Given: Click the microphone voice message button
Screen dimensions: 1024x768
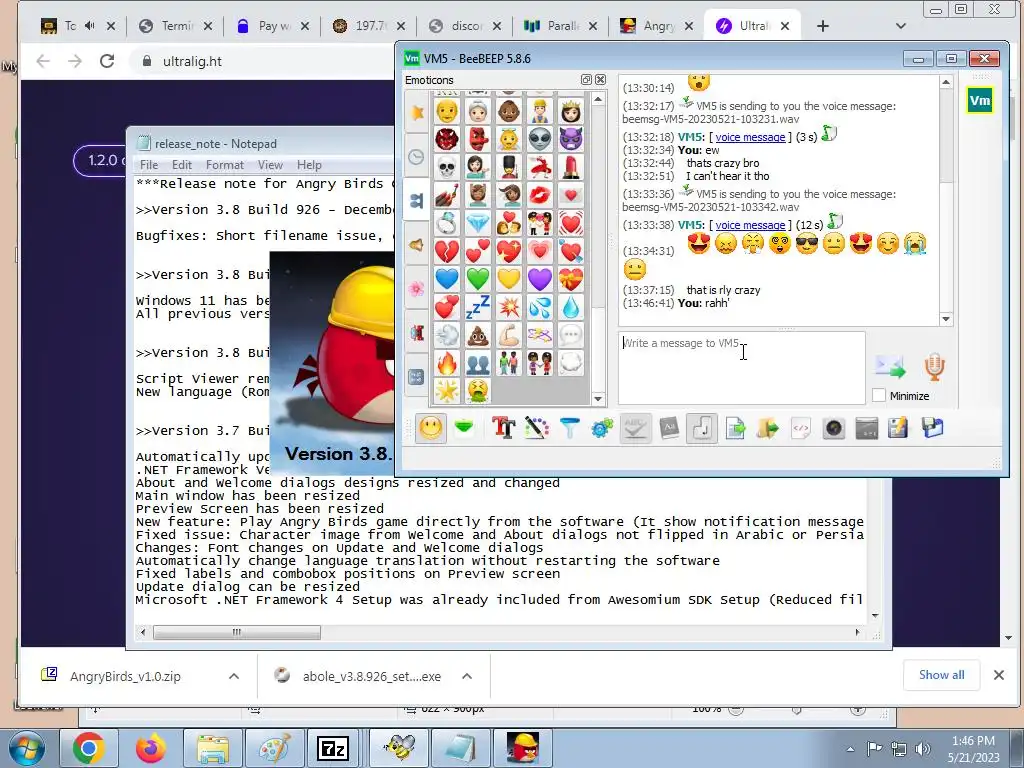Looking at the screenshot, I should pos(935,367).
